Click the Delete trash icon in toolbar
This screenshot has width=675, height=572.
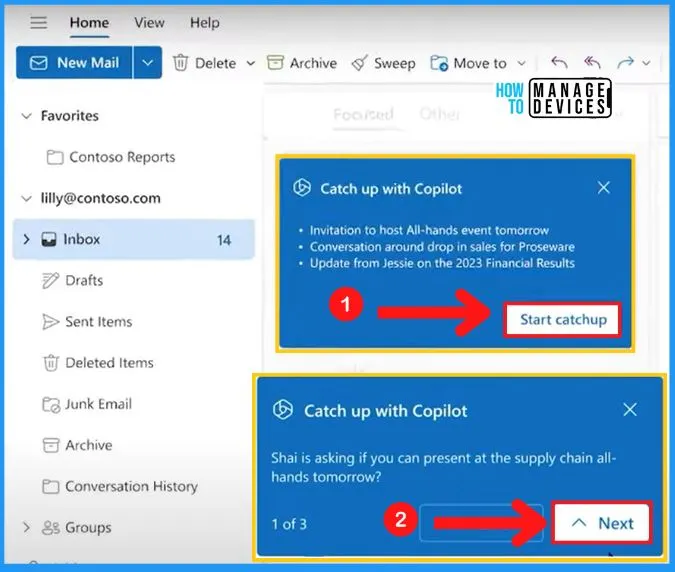tap(180, 63)
